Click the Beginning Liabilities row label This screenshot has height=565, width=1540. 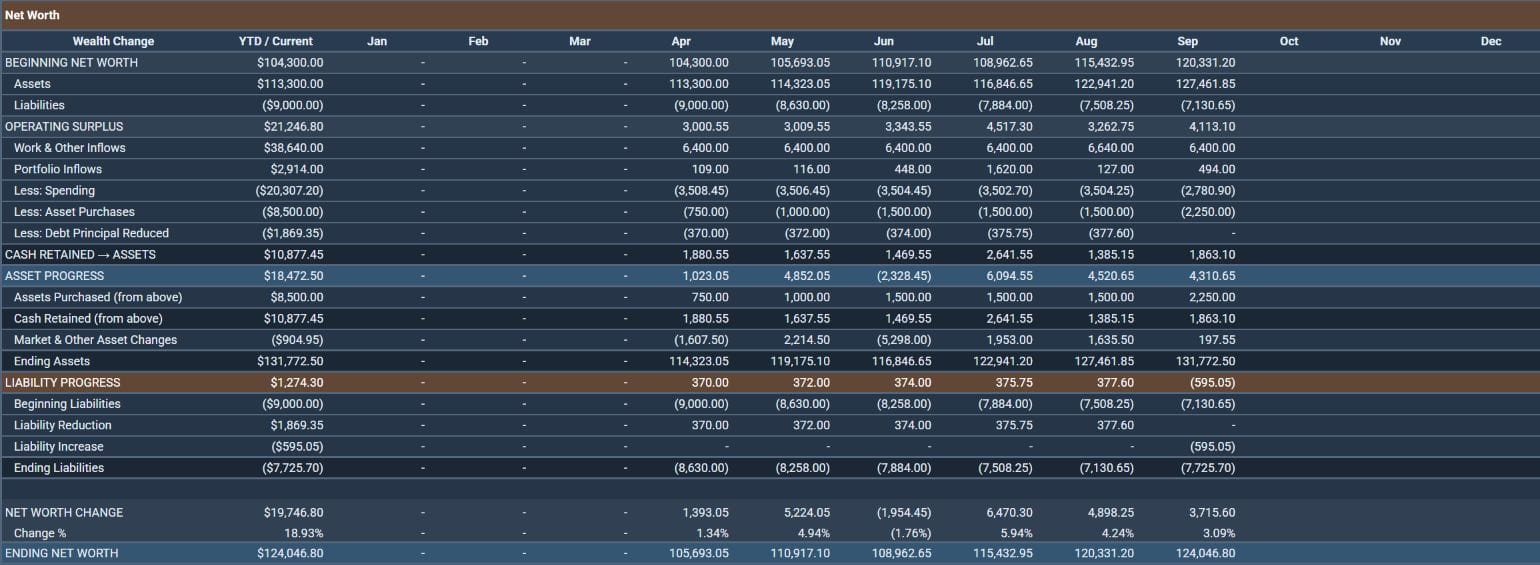[x=67, y=404]
